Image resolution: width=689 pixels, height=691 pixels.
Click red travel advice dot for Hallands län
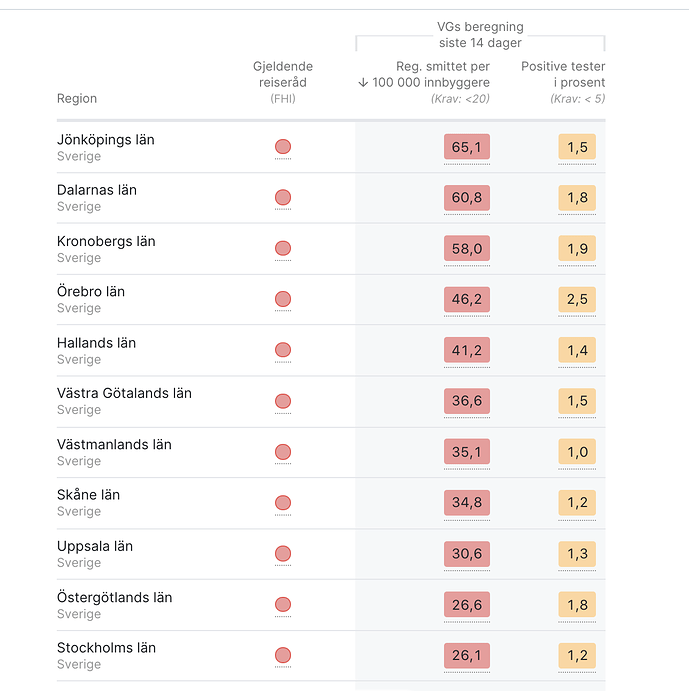click(x=283, y=350)
